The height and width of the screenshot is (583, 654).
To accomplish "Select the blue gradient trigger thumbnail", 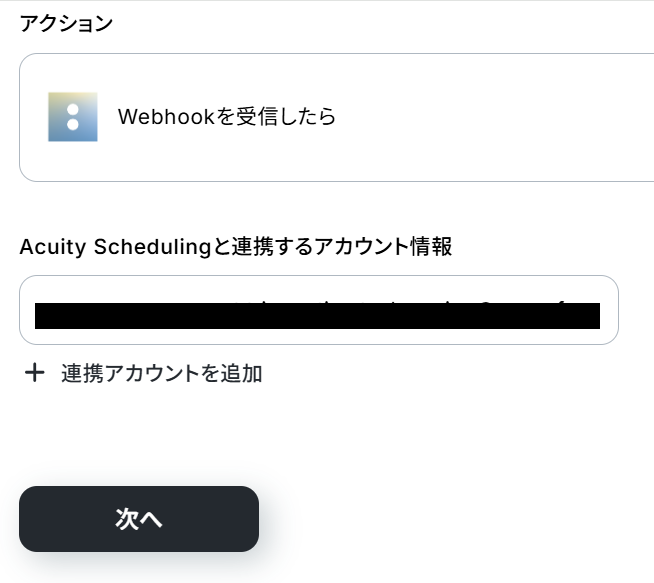I will pos(72,117).
